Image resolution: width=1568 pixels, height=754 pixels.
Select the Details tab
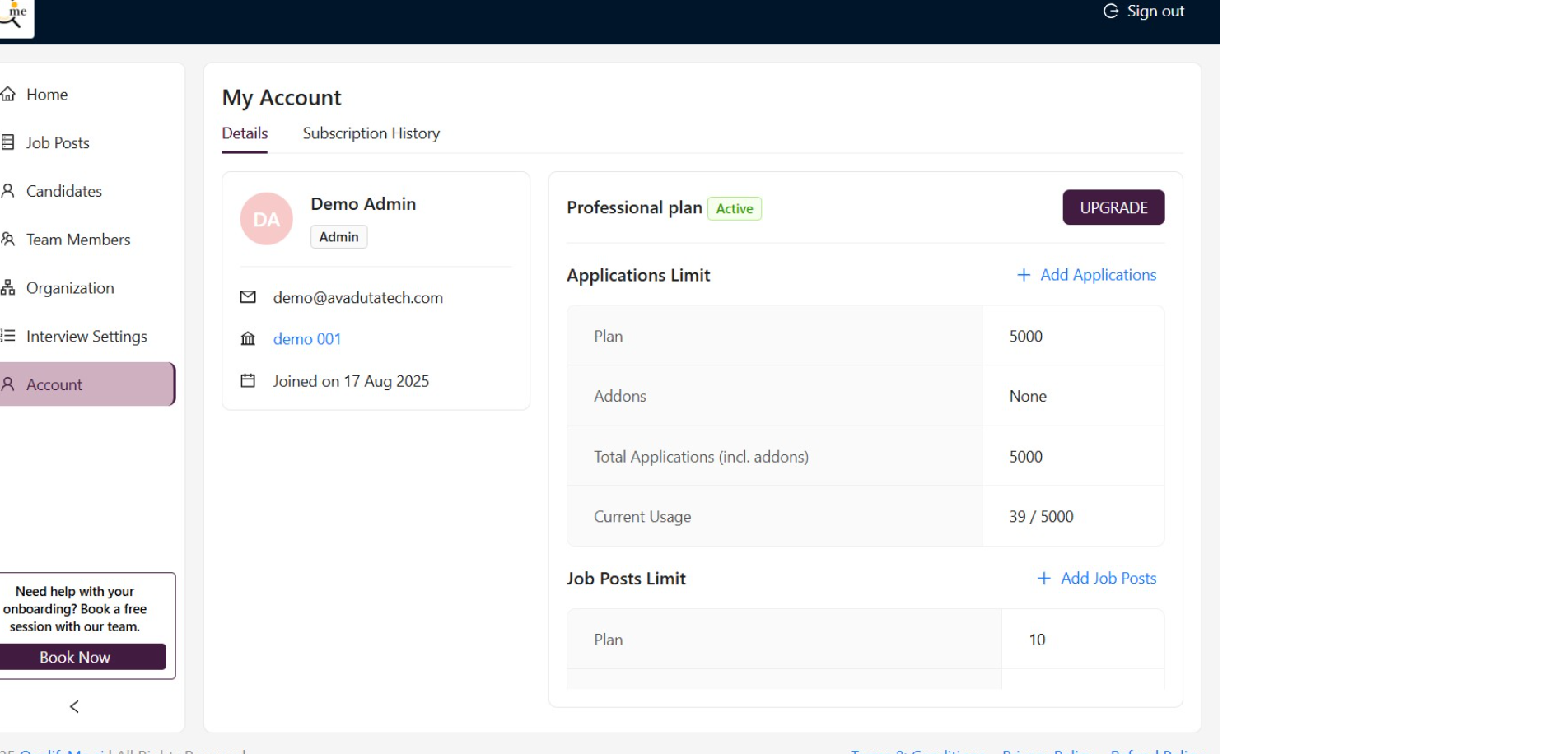(x=245, y=133)
